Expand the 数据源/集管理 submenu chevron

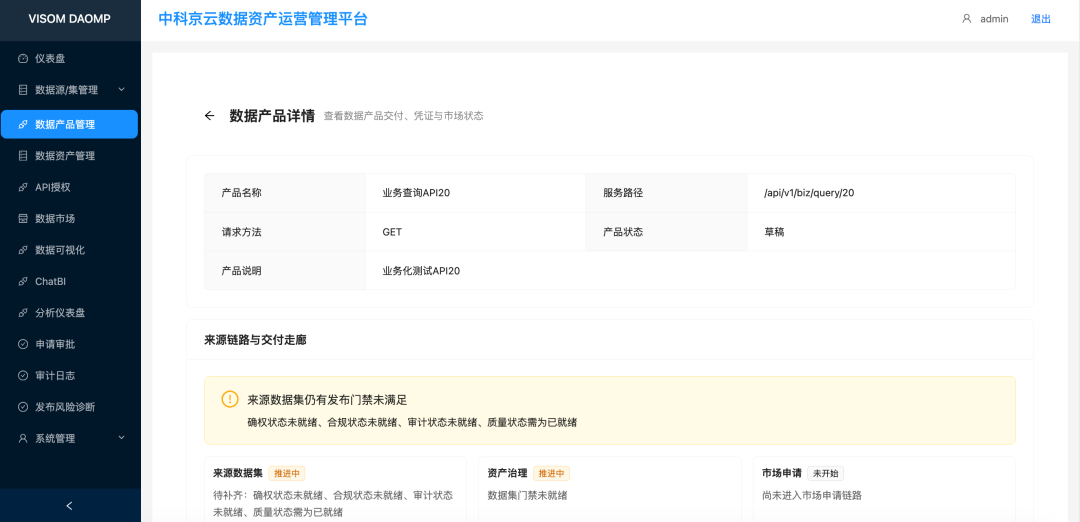pos(121,90)
